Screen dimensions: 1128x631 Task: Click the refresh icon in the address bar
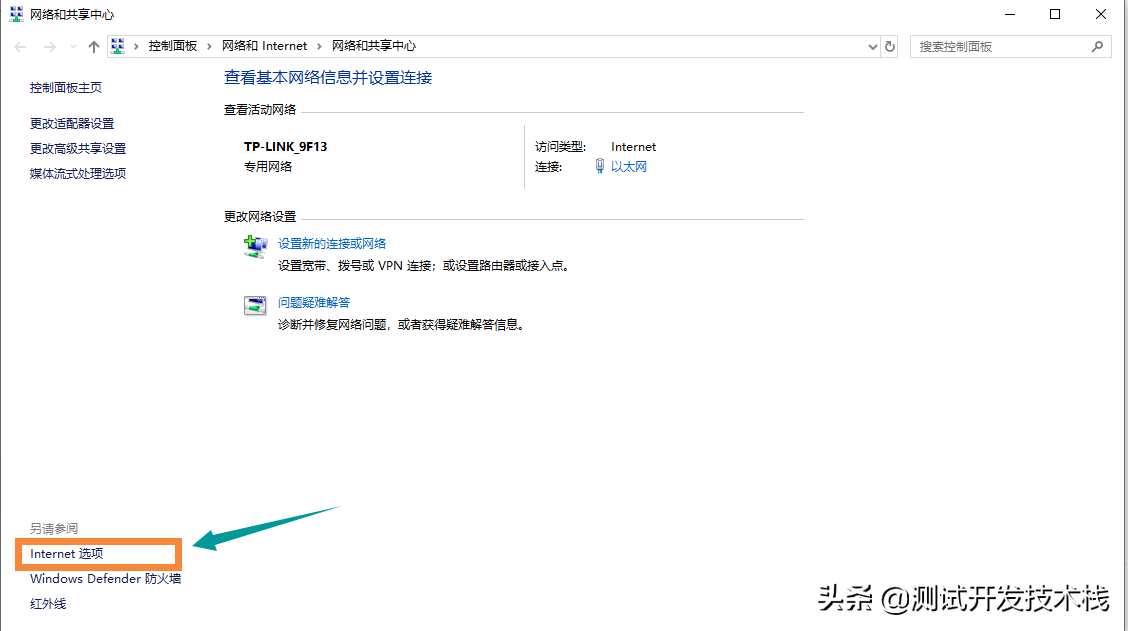[889, 46]
